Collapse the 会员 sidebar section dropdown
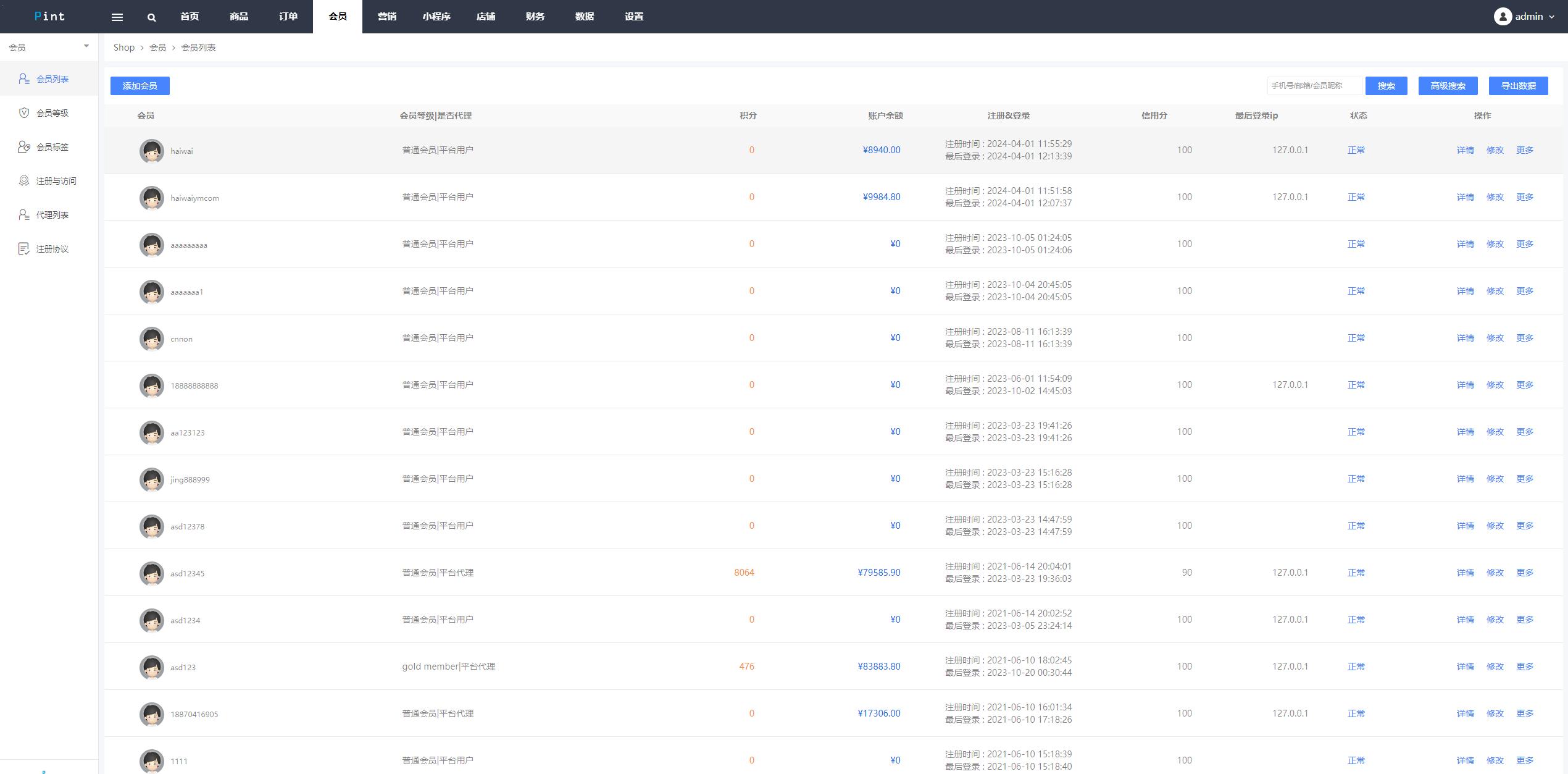 pos(86,46)
